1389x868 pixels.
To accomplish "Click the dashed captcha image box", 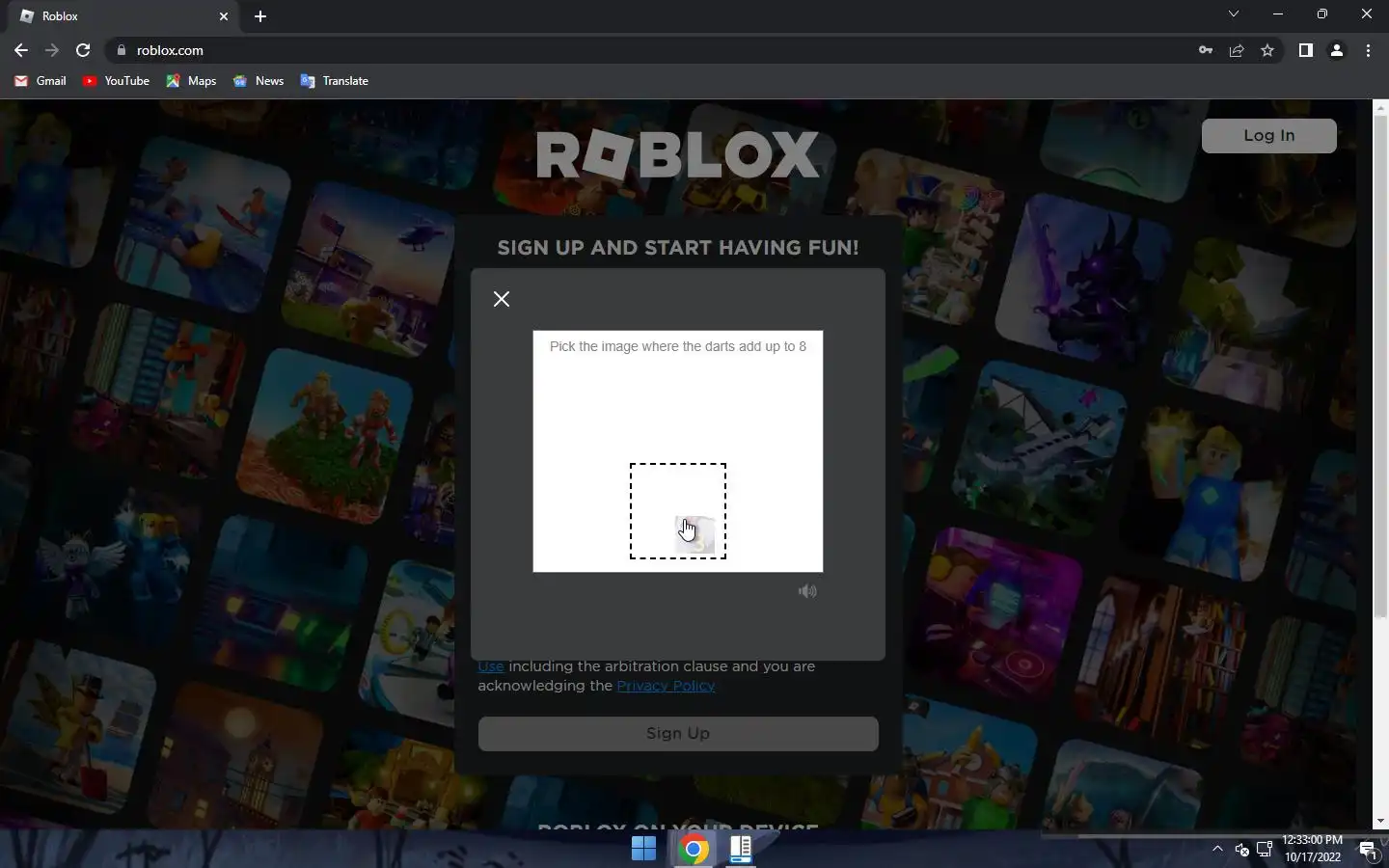I will [678, 511].
